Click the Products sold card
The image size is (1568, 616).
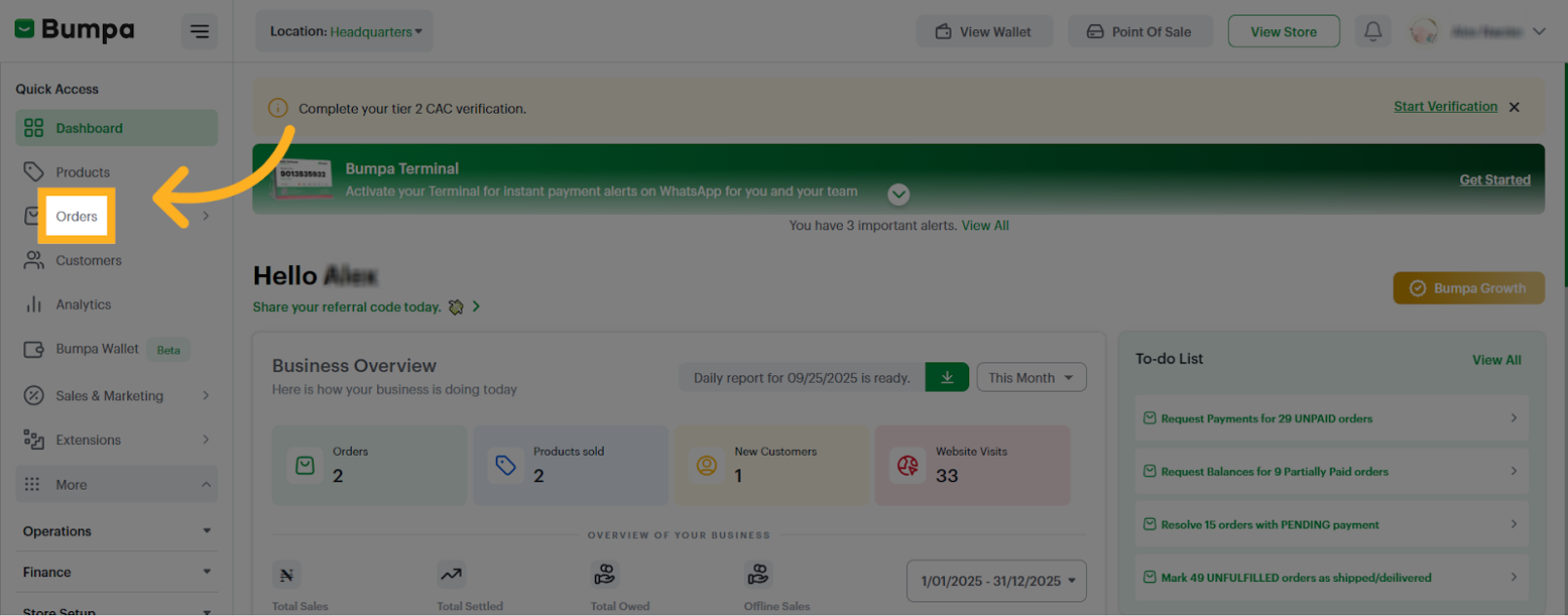tap(571, 464)
